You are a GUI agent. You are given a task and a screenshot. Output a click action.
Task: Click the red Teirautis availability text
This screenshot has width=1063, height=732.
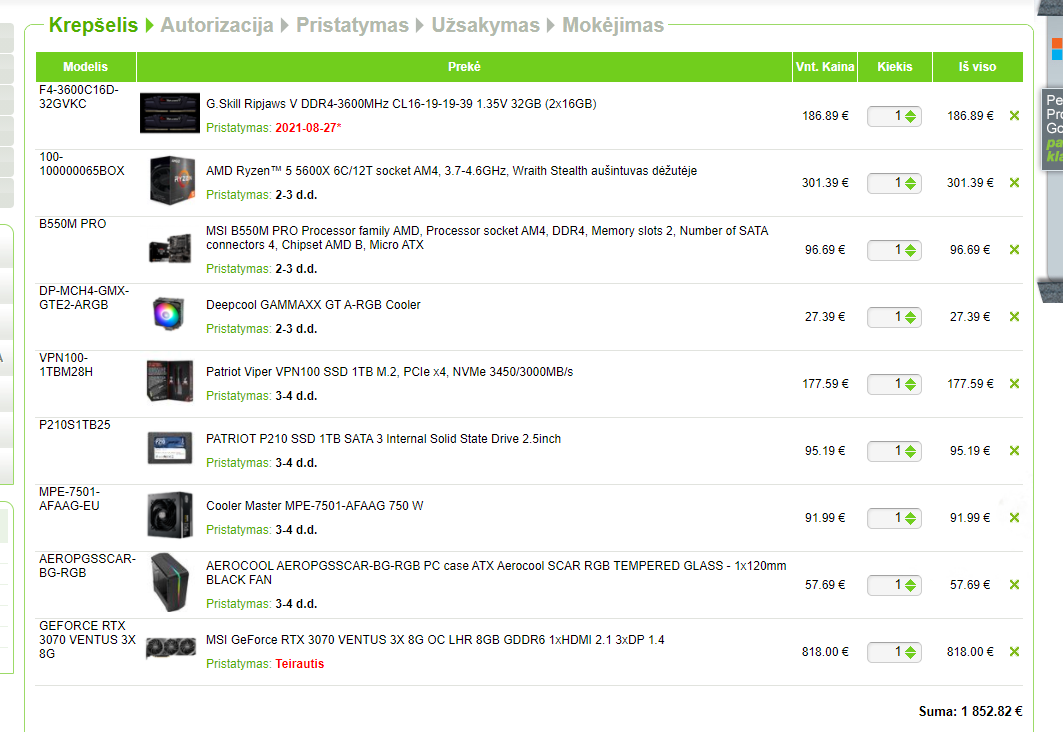(x=300, y=664)
